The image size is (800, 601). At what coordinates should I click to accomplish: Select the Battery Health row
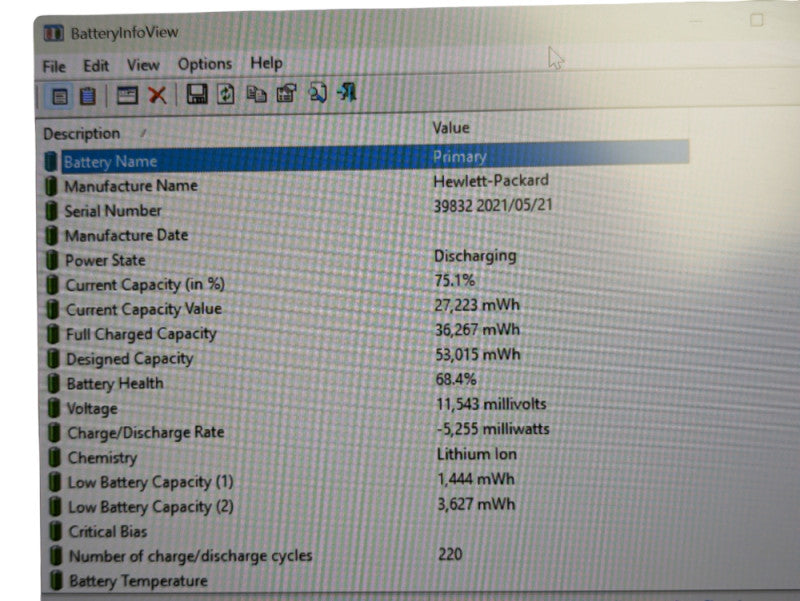click(365, 382)
